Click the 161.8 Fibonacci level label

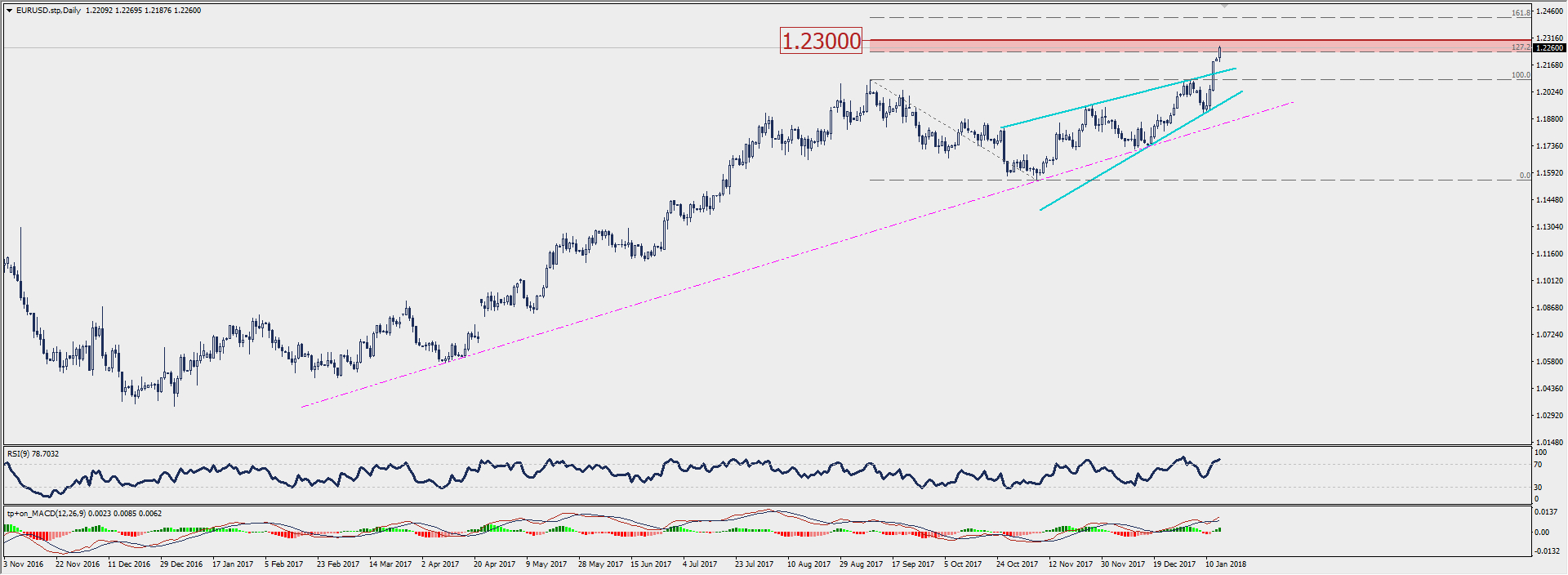[x=1521, y=13]
